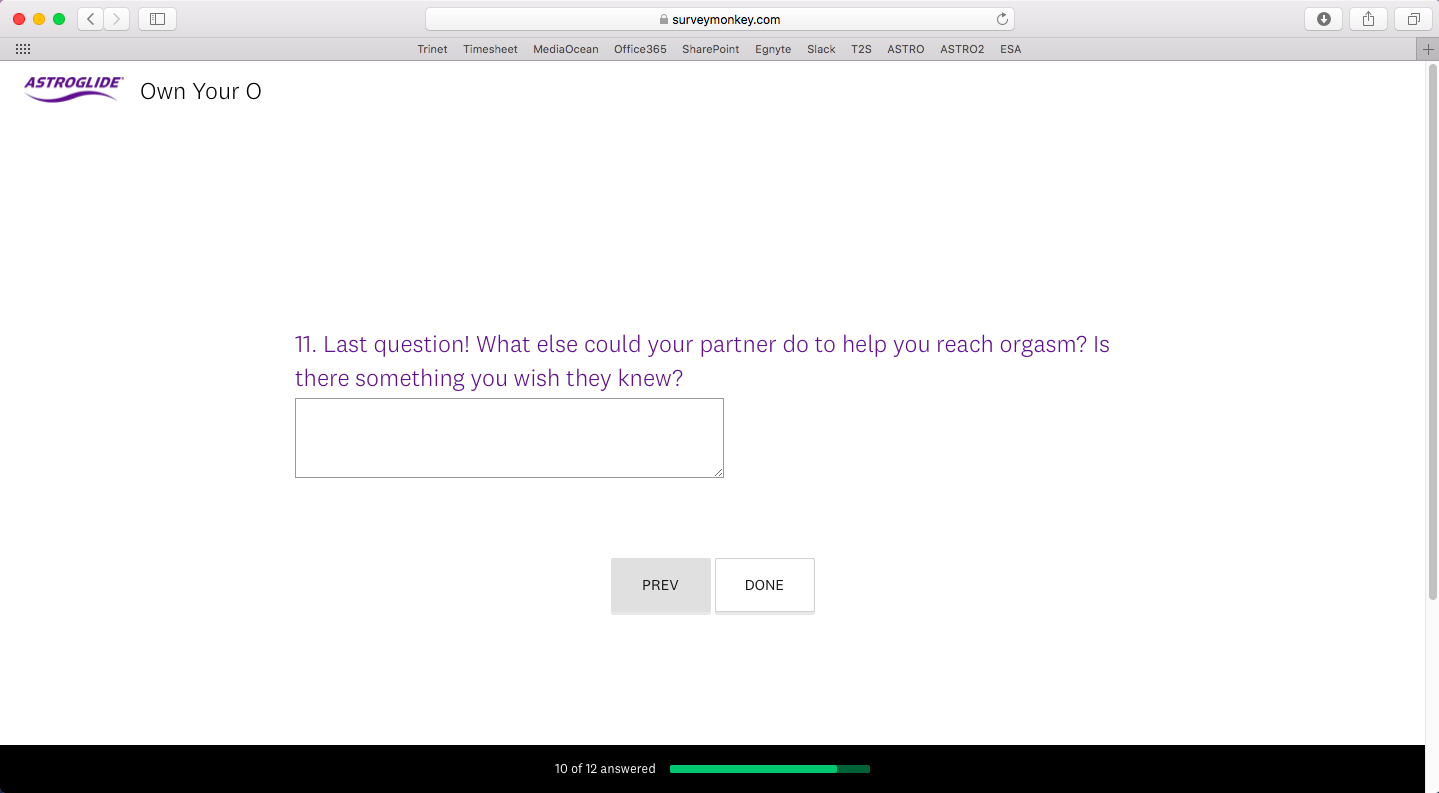Click the surveymonkey.com address bar
This screenshot has height=793, width=1439.
point(720,19)
